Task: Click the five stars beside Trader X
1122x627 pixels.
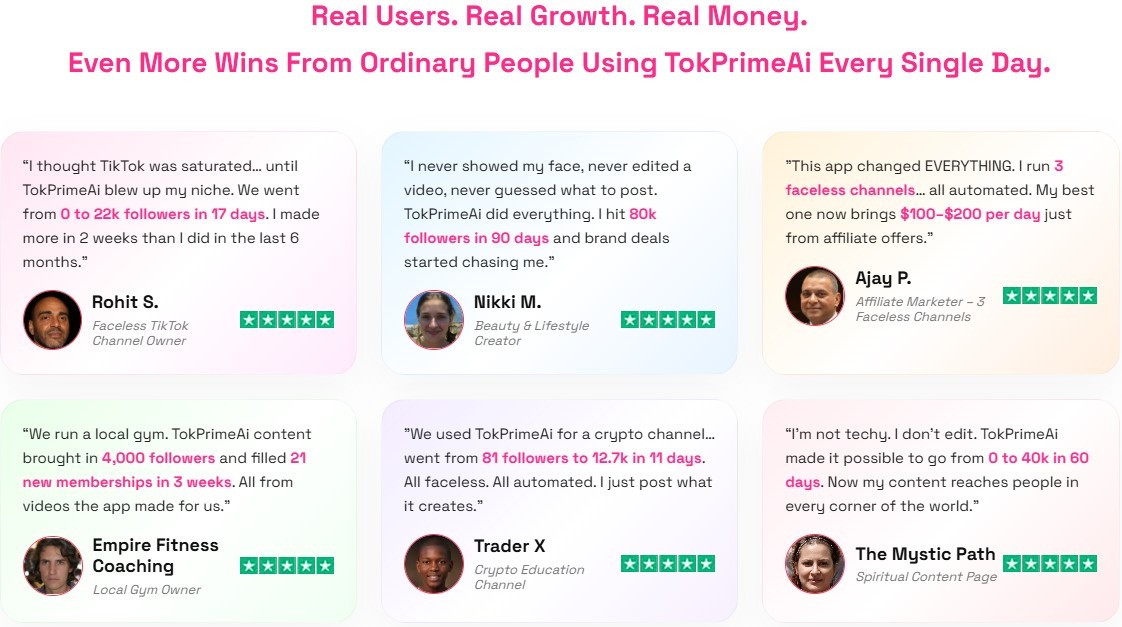Action: tap(668, 564)
